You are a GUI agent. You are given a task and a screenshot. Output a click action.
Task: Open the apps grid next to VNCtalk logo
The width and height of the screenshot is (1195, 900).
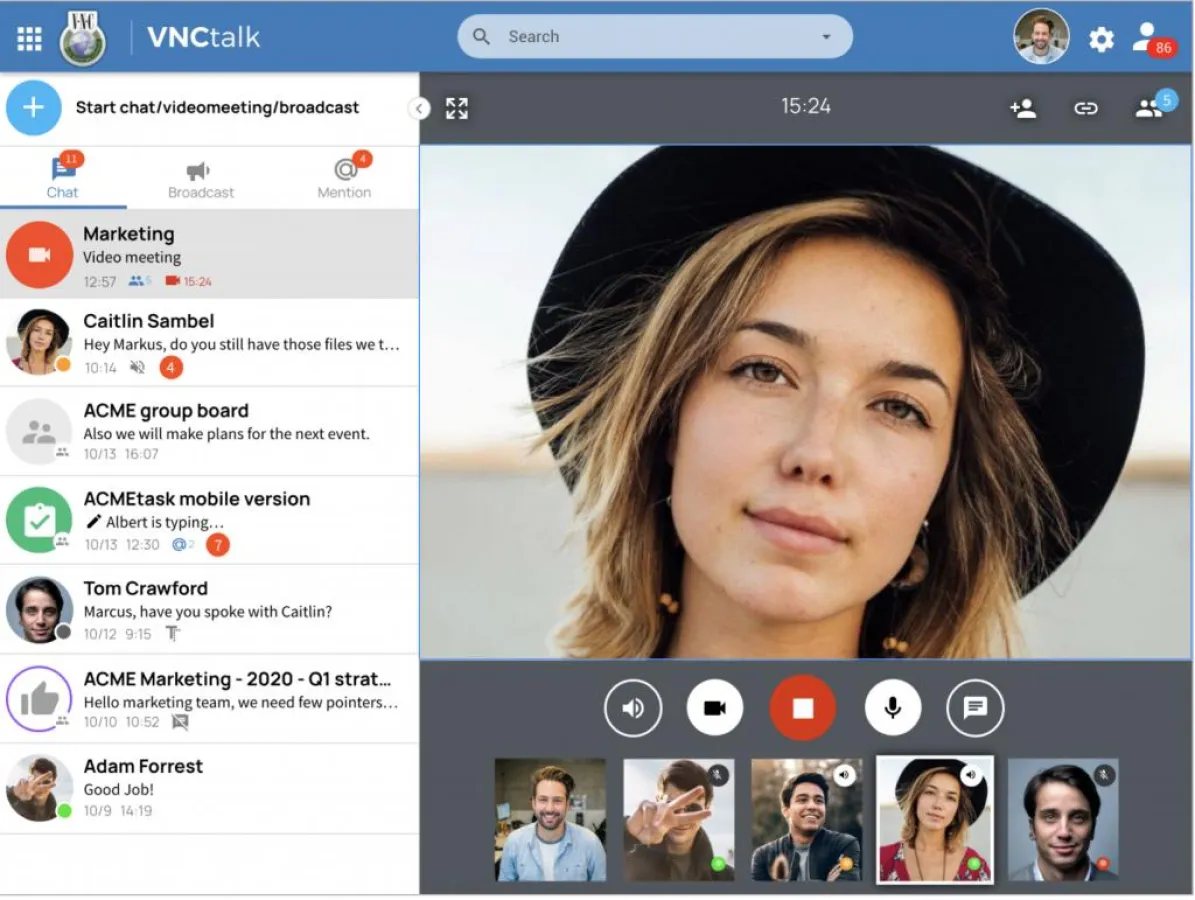coord(28,37)
